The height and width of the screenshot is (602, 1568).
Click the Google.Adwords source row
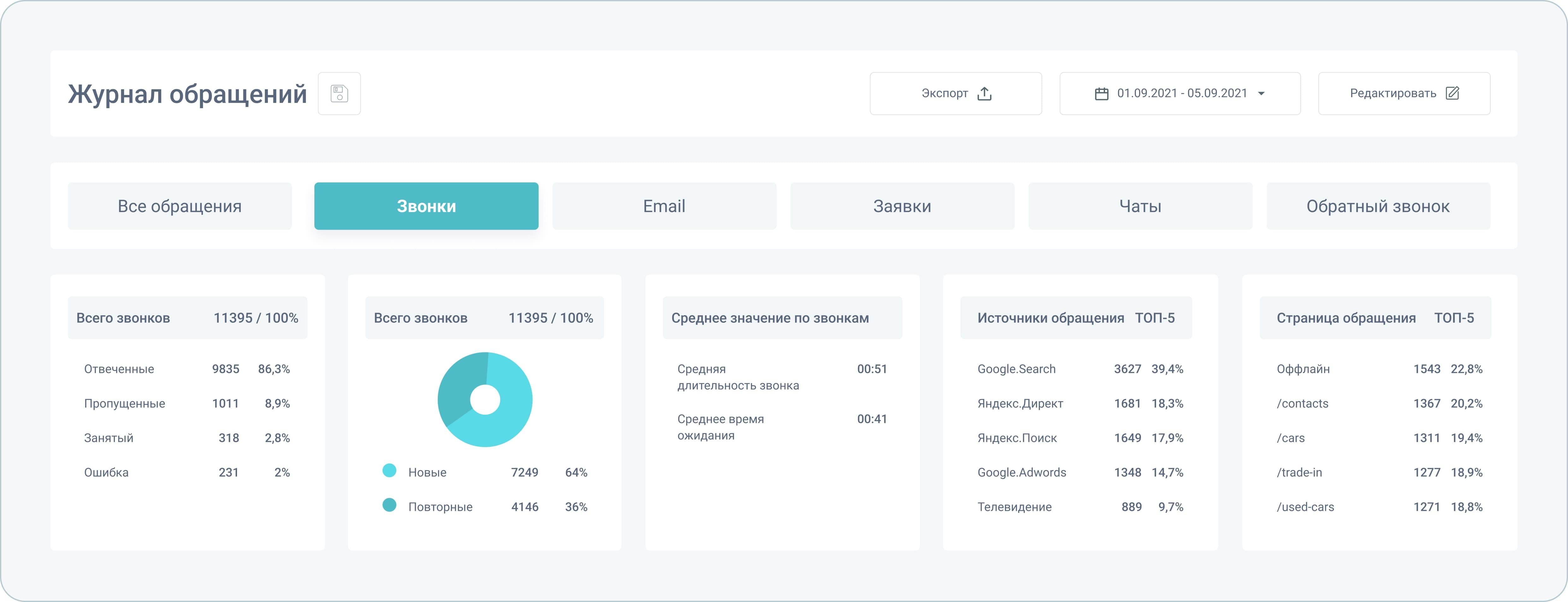[1080, 472]
